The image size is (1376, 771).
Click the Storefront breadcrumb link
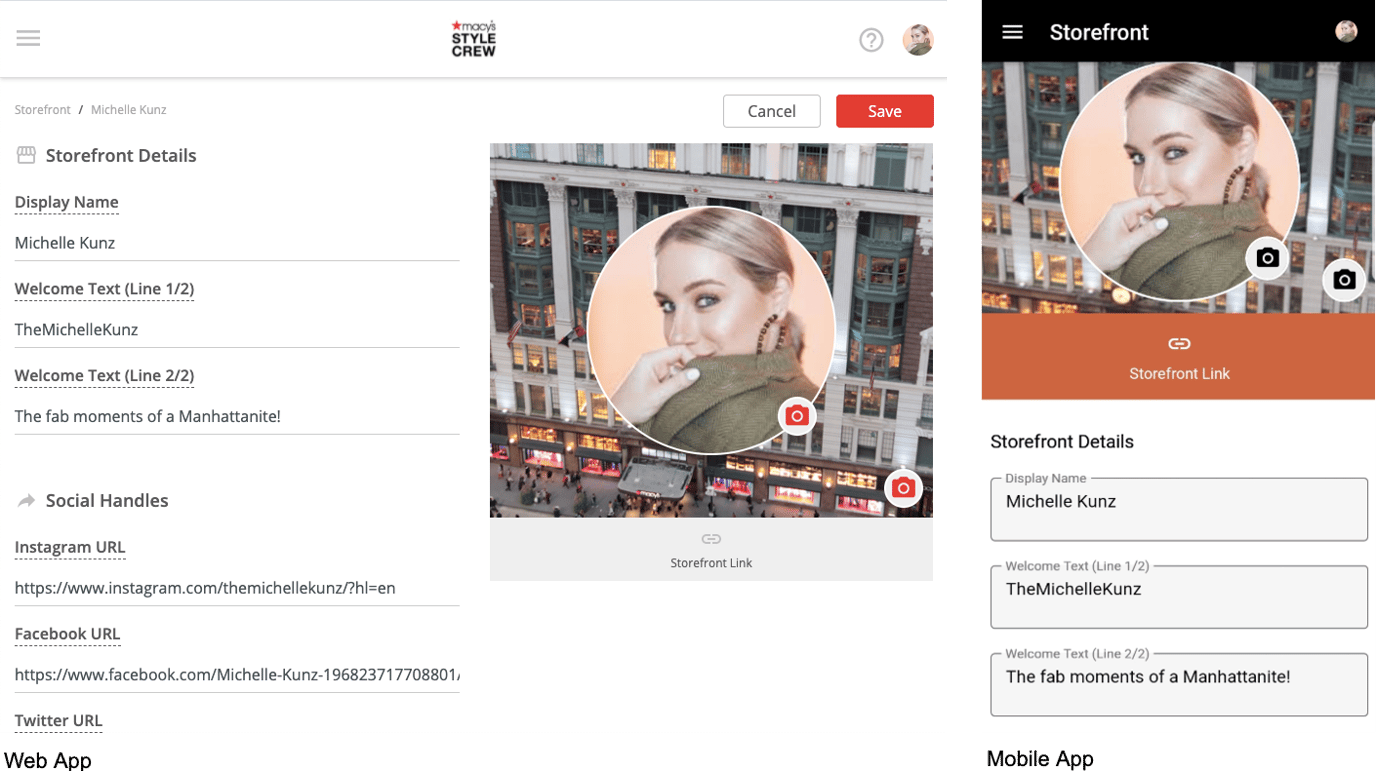click(42, 109)
